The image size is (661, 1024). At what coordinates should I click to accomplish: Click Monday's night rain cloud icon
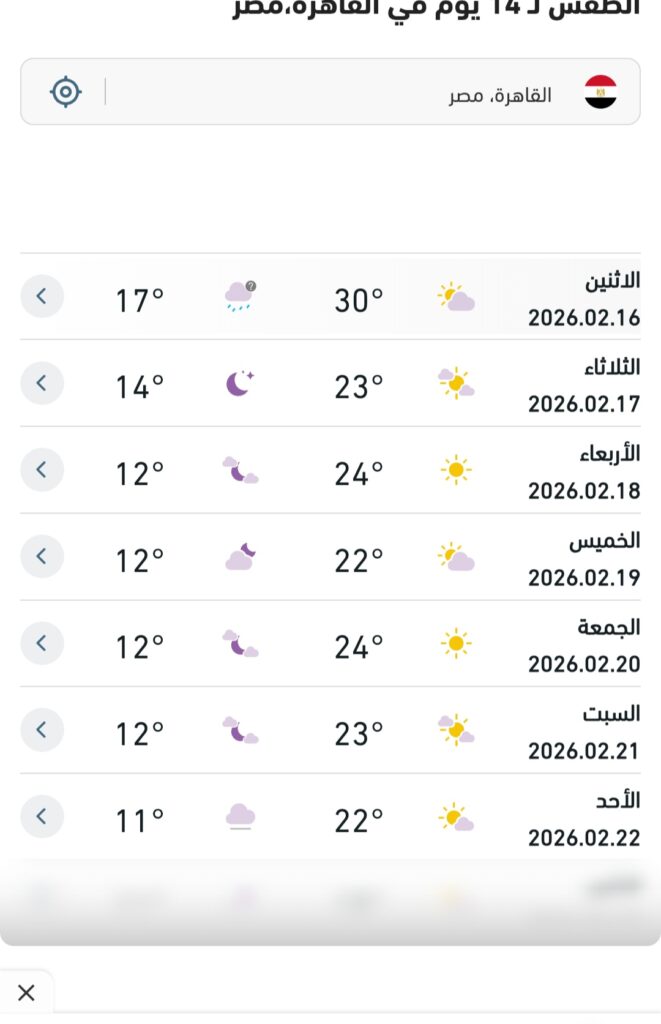[x=240, y=296]
